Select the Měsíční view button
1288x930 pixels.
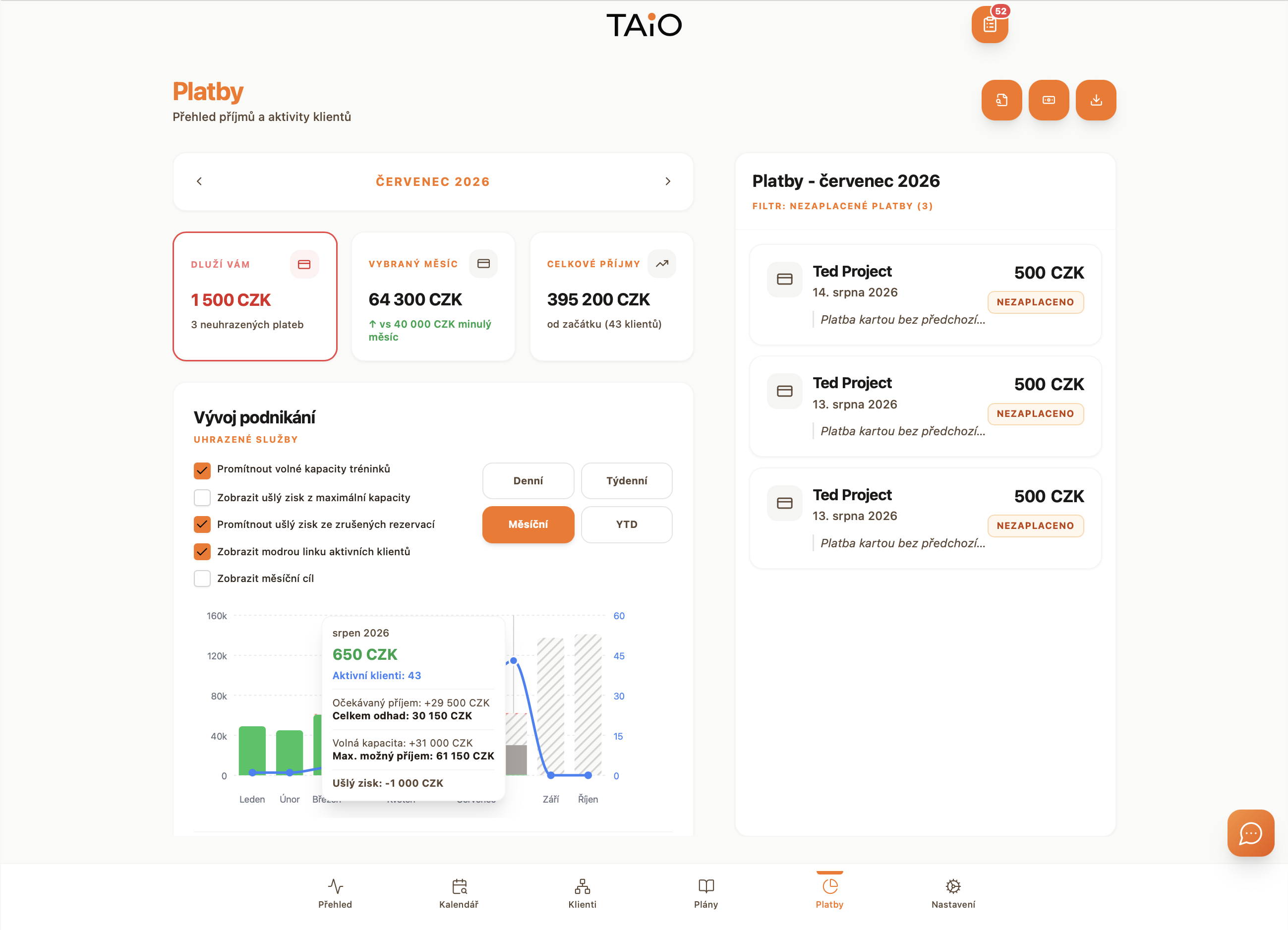coord(528,524)
